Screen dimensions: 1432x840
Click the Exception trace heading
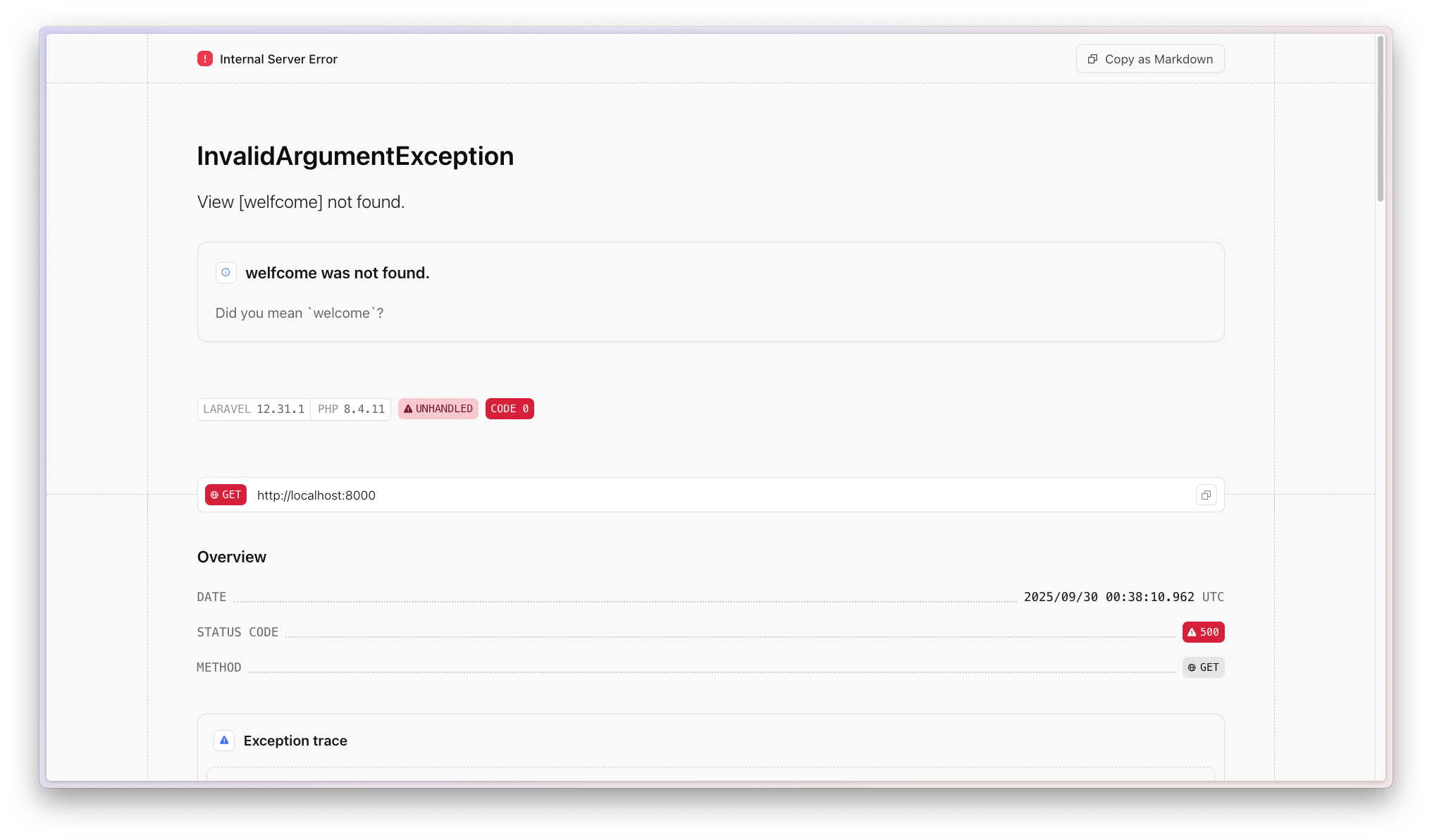[295, 741]
